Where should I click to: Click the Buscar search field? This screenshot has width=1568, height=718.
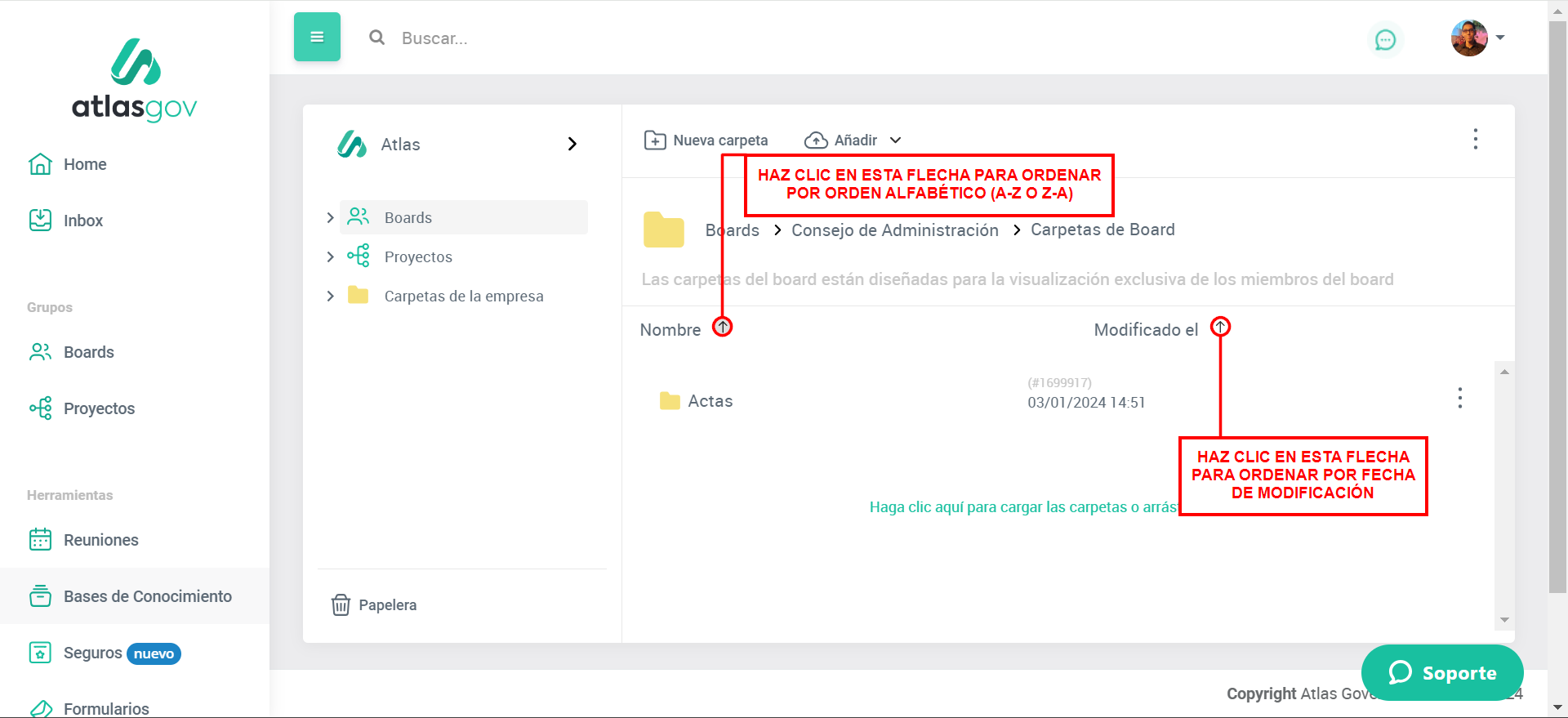[572, 38]
